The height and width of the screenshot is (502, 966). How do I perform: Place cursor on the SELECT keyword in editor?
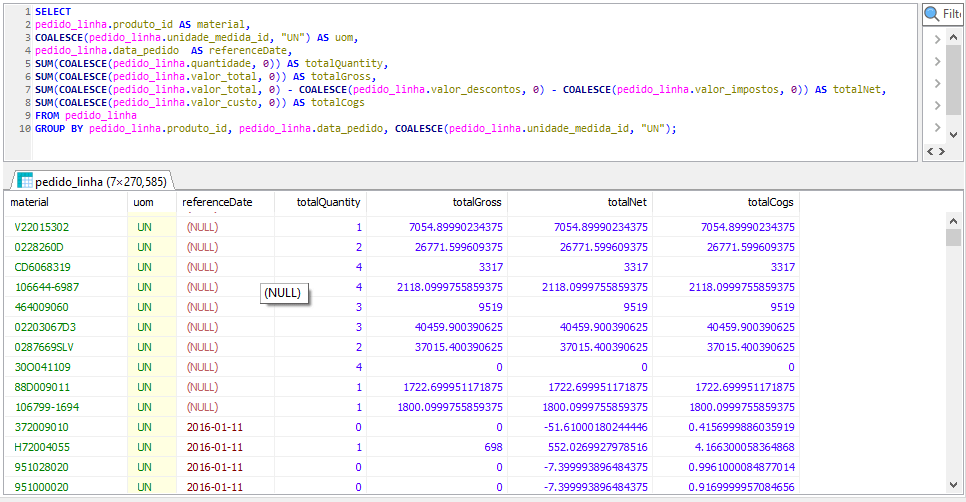click(52, 12)
